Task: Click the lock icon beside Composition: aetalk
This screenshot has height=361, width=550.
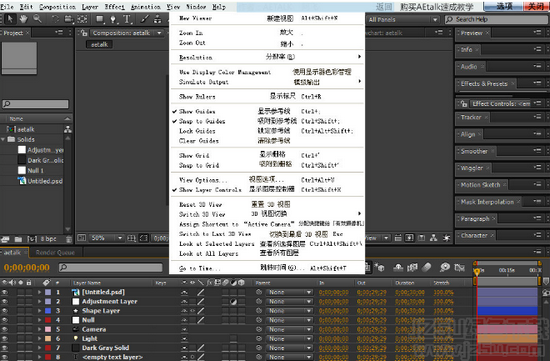Action: [x=84, y=33]
